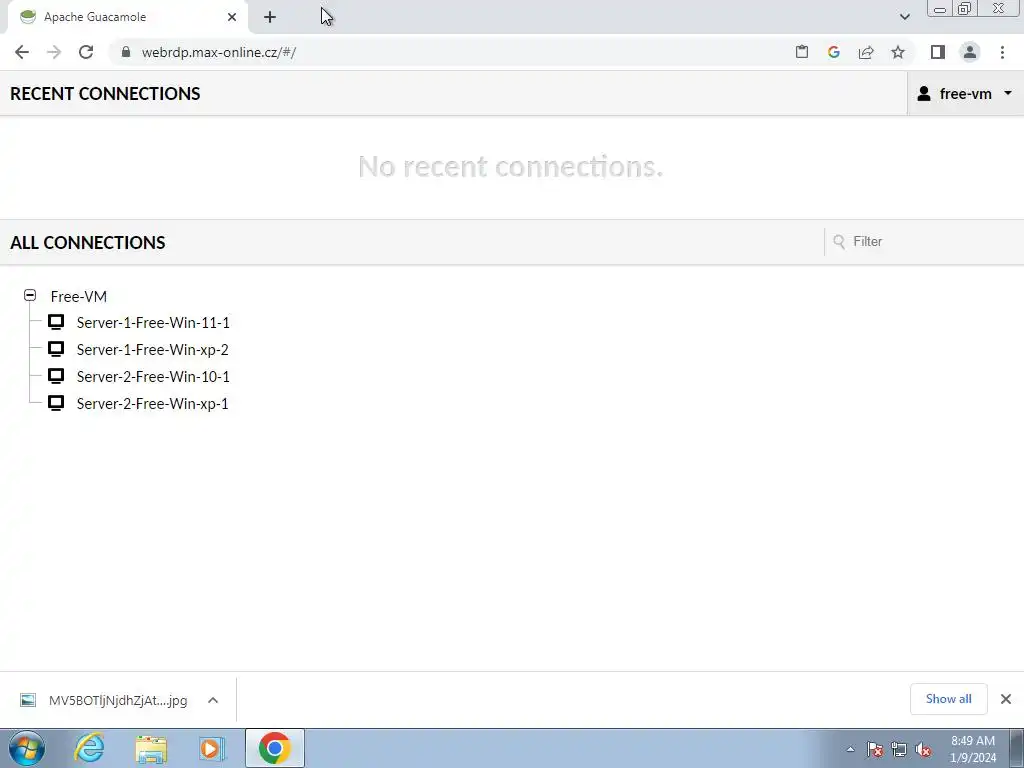
Task: Collapse the Free-VM connection group
Action: 30,295
